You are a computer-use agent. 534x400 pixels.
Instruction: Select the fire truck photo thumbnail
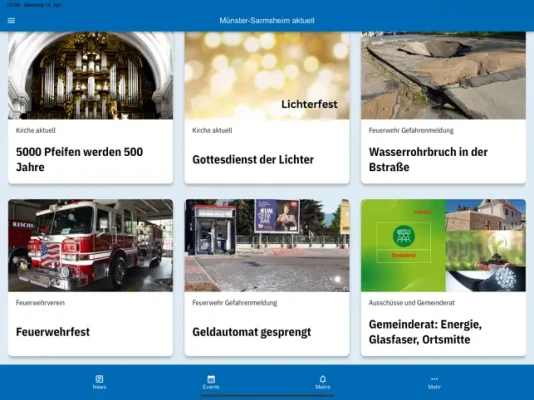[91, 245]
